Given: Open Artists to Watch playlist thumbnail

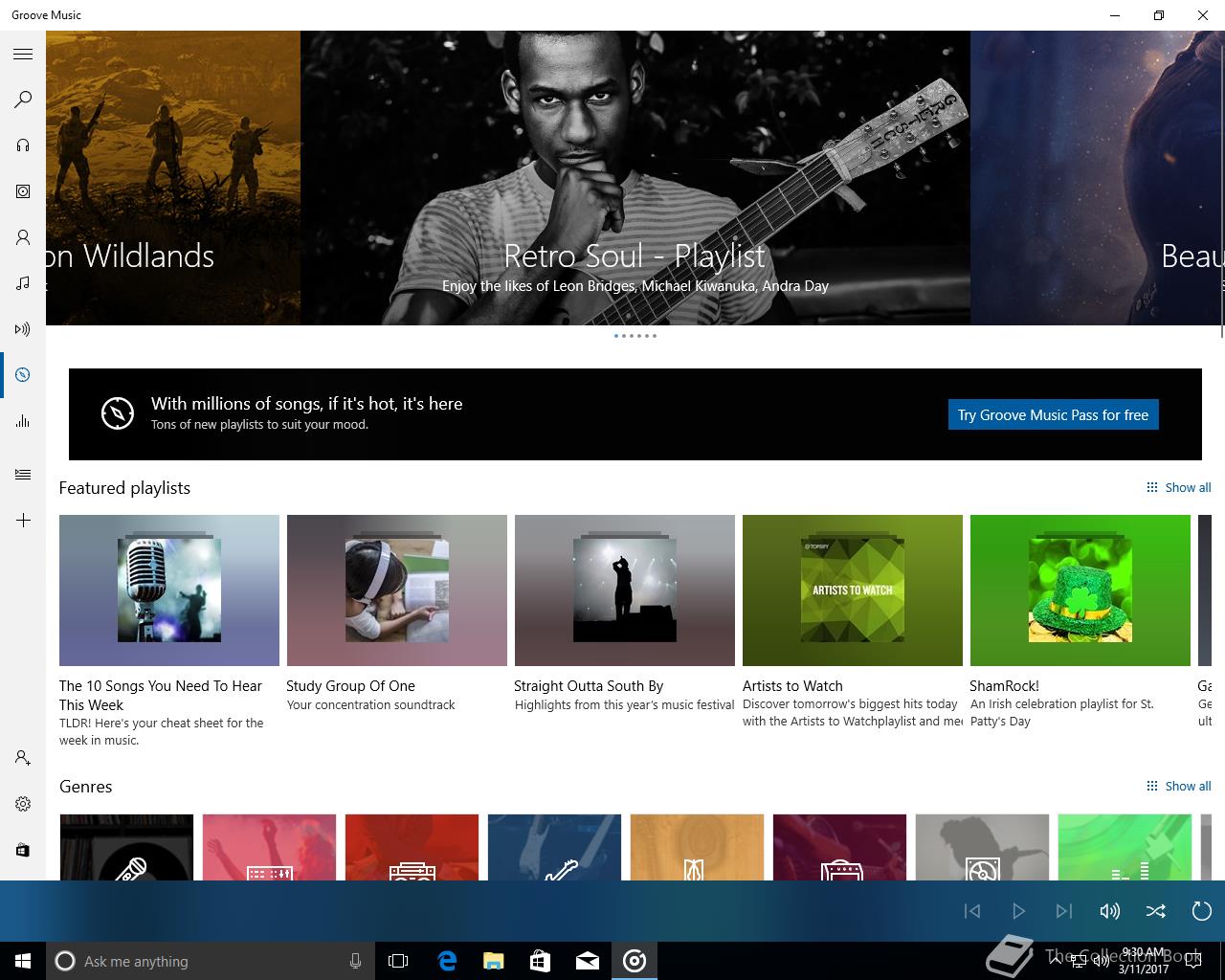Looking at the screenshot, I should (853, 590).
